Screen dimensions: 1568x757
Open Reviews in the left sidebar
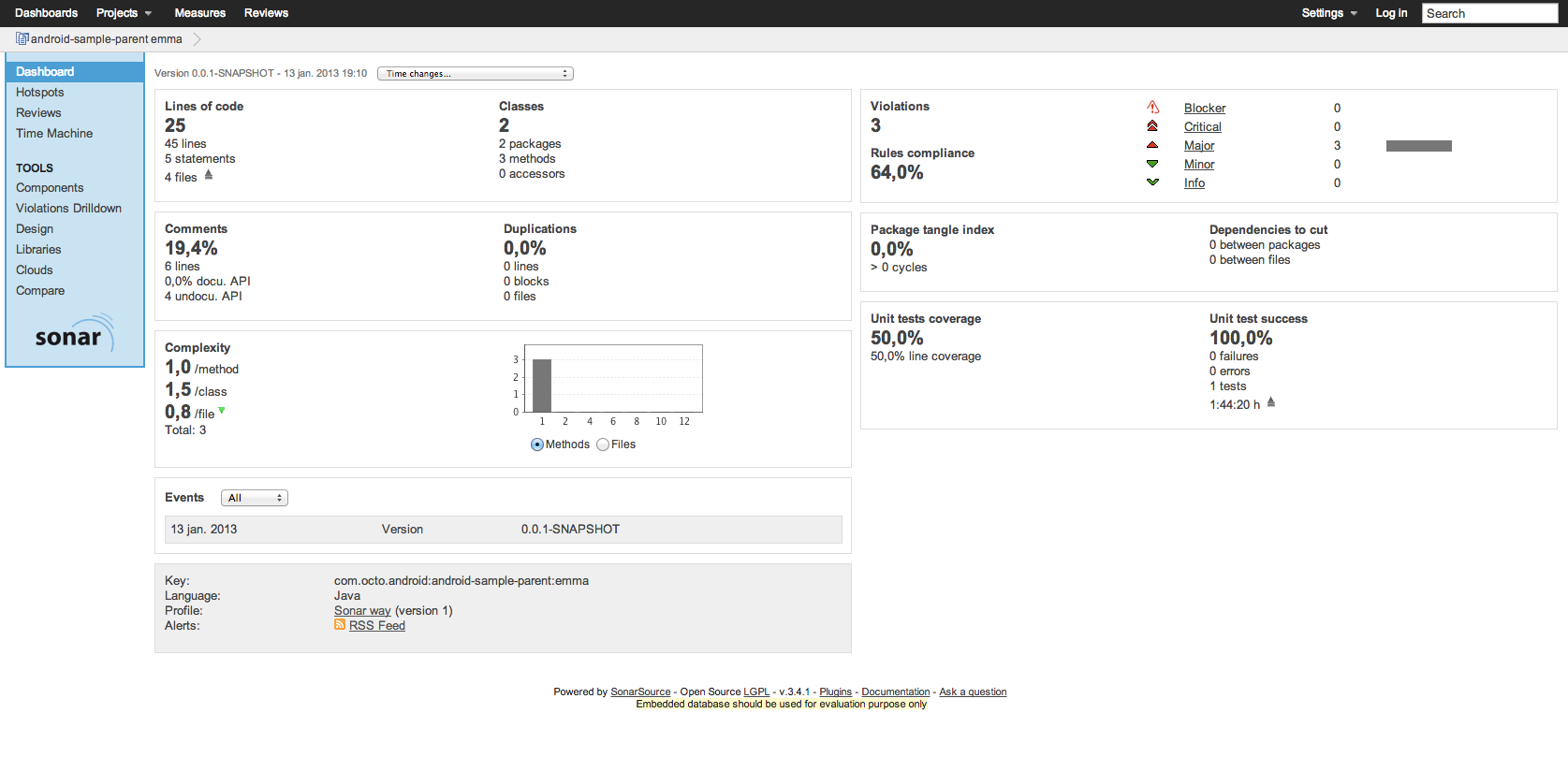click(38, 113)
